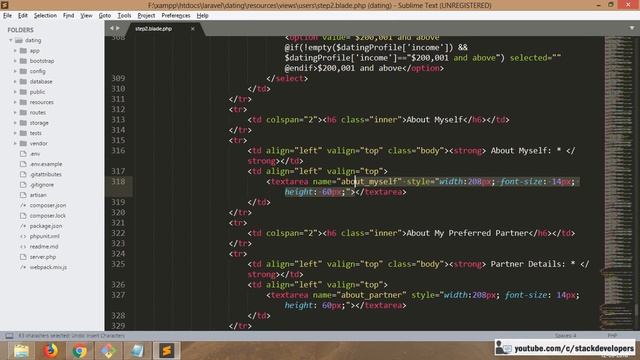
Task: Expand the public folder
Action: tap(15, 92)
